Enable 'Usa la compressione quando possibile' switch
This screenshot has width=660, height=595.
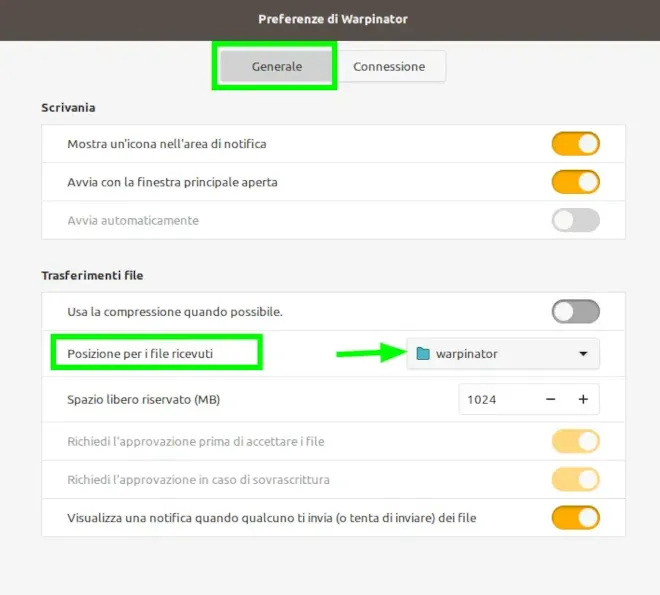tap(575, 311)
